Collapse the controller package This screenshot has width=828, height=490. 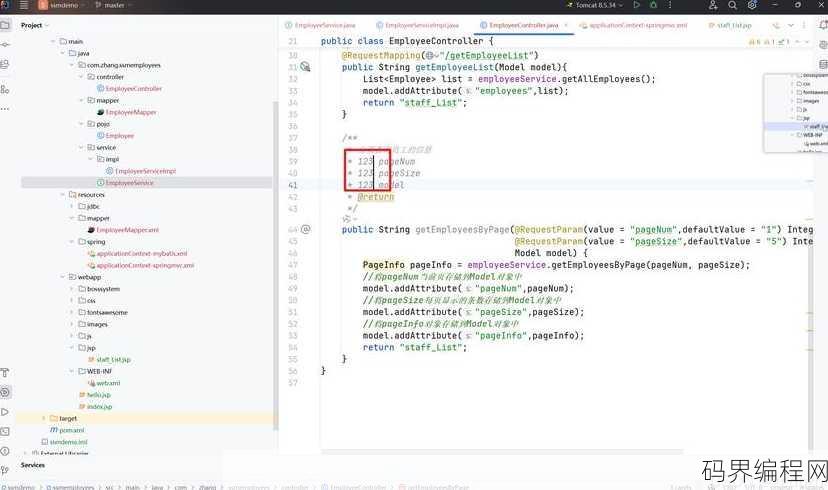tap(81, 77)
